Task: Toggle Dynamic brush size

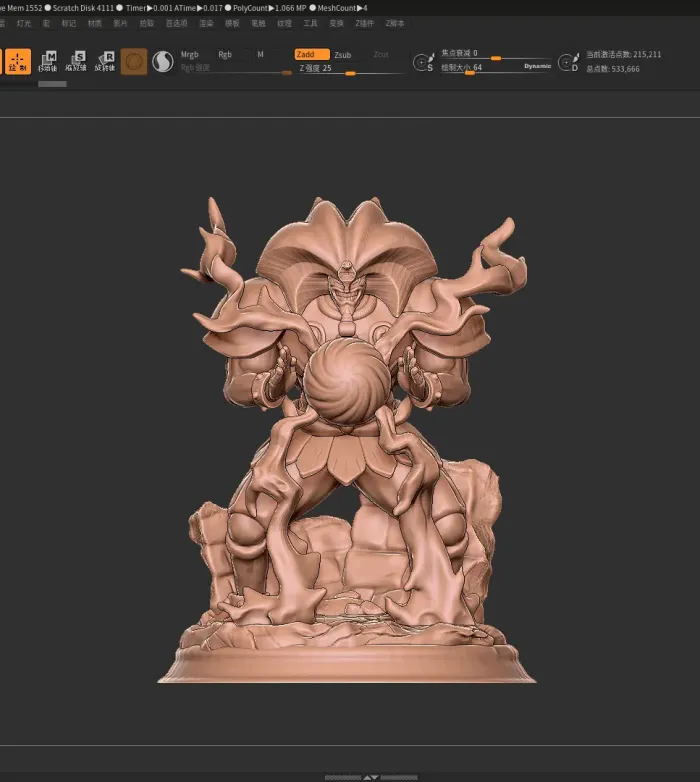Action: 537,66
